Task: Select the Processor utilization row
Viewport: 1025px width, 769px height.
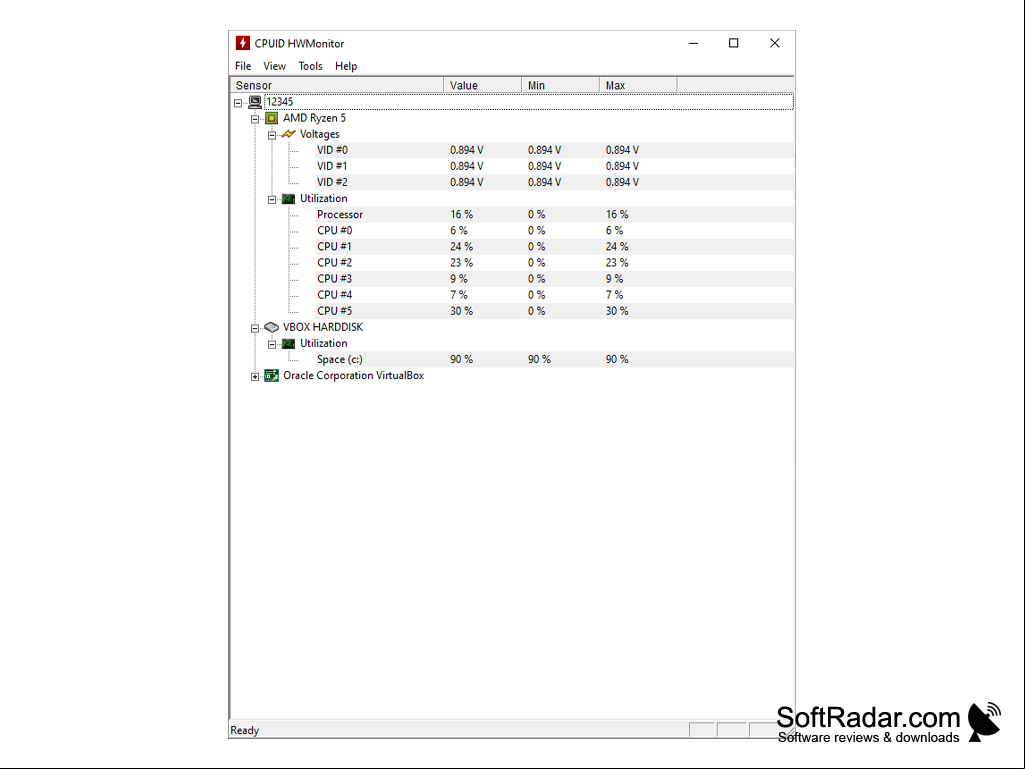Action: [x=554, y=214]
